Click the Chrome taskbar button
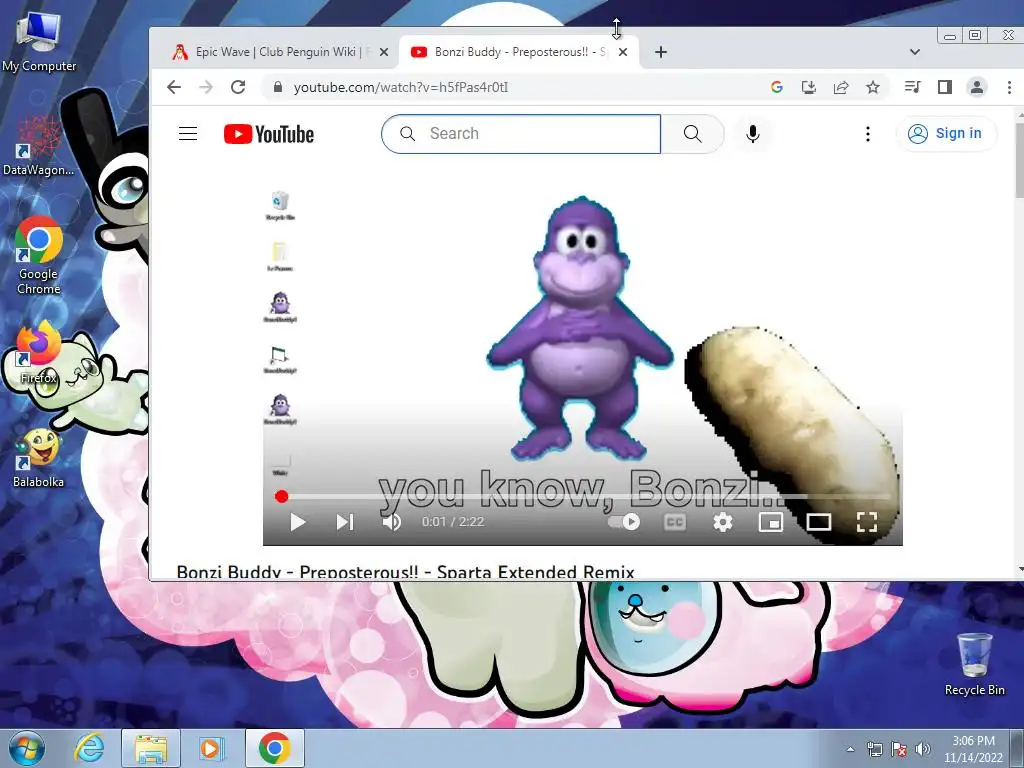Screen dimensions: 1024x768 pos(274,748)
